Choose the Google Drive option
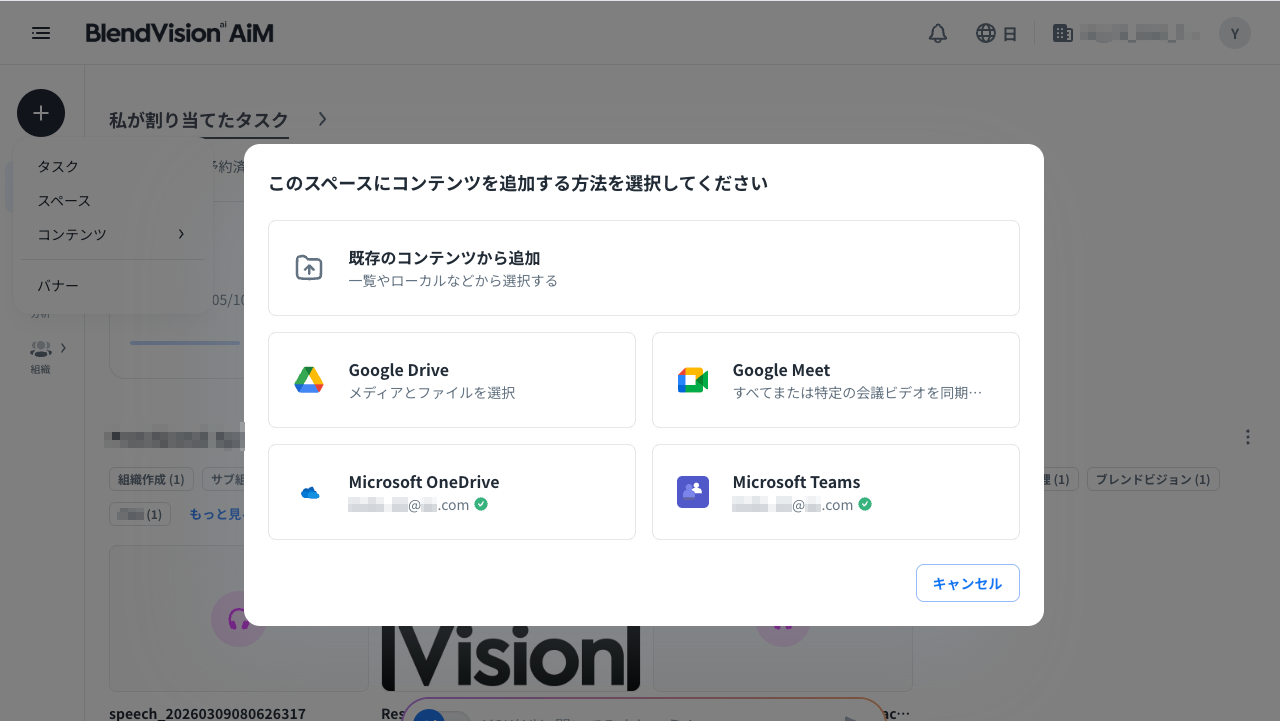Image resolution: width=1280 pixels, height=721 pixels. point(452,380)
